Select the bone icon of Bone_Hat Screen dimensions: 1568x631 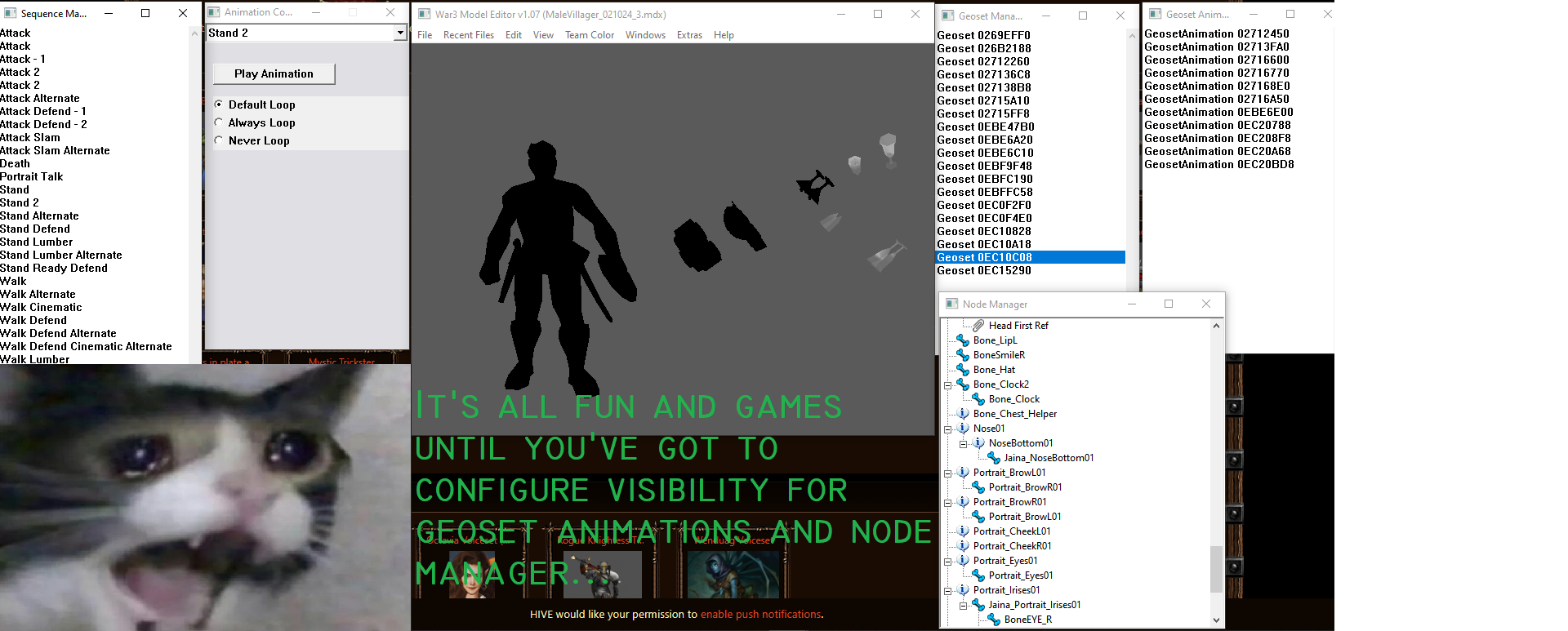click(963, 369)
